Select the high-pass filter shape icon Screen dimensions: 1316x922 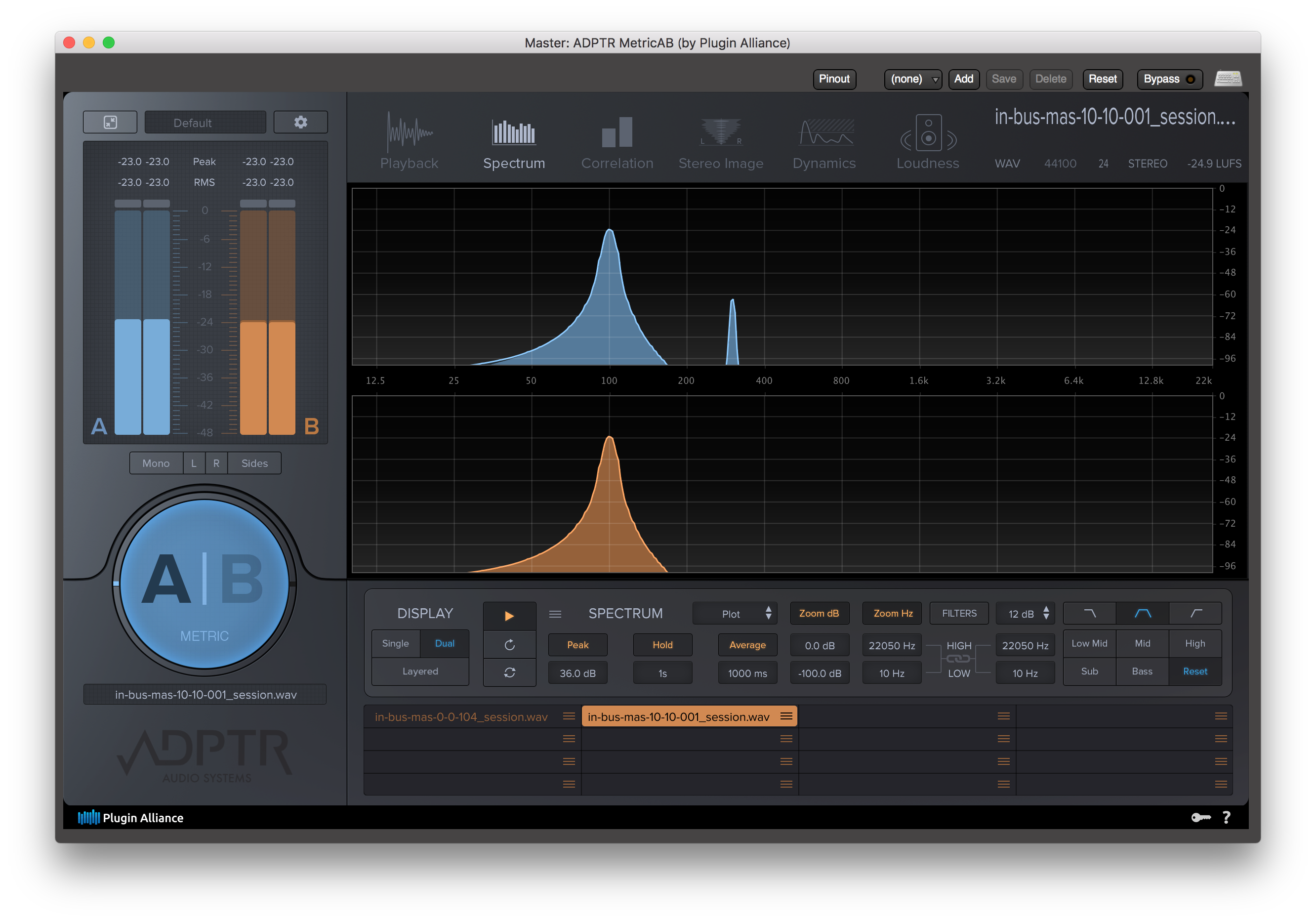point(1195,614)
